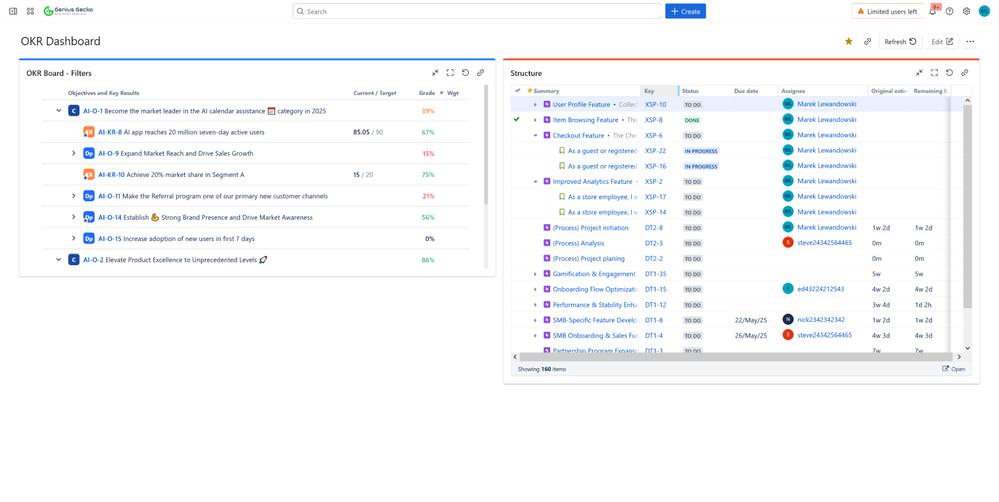Expand the AI-O-11 objective
This screenshot has height=502, width=999.
coord(74,196)
